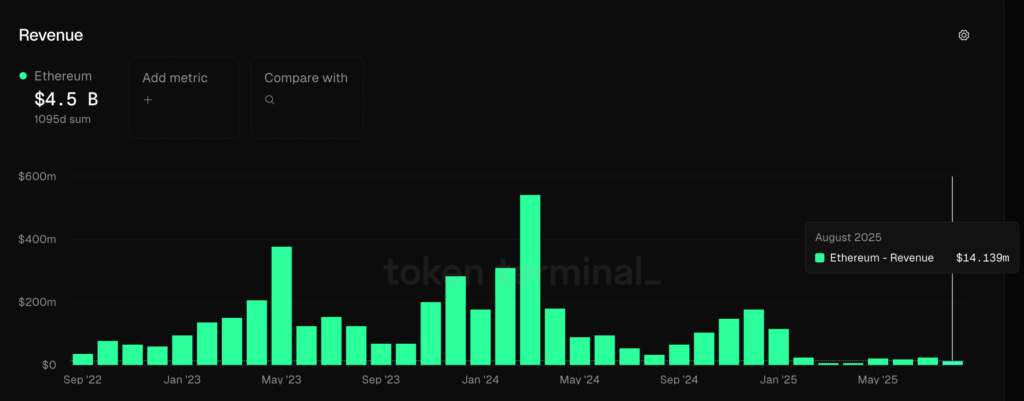Click the May '23 revenue bar
Screen dimensions: 1024x401
pos(281,306)
